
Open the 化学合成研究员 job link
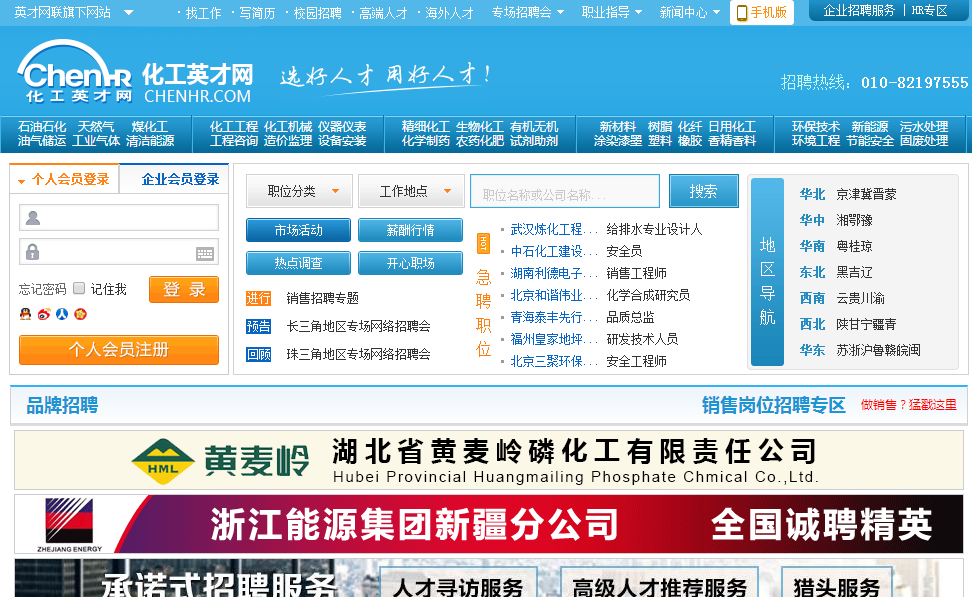(648, 295)
